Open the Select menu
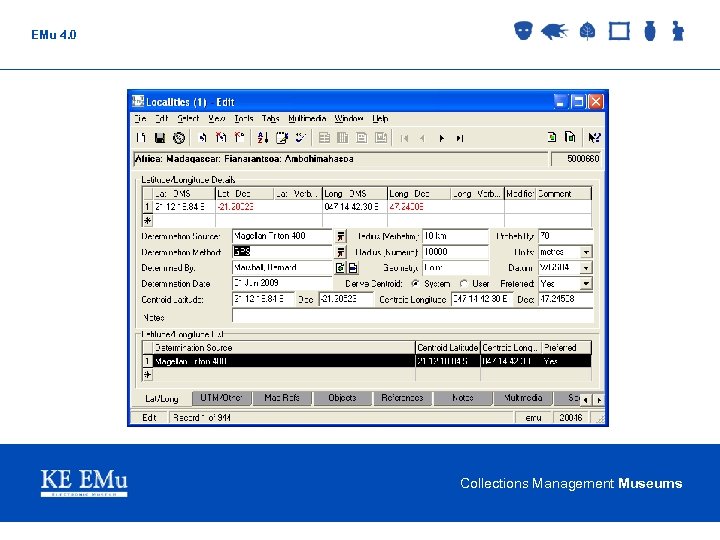Screen dimensions: 720x540 [x=188, y=118]
